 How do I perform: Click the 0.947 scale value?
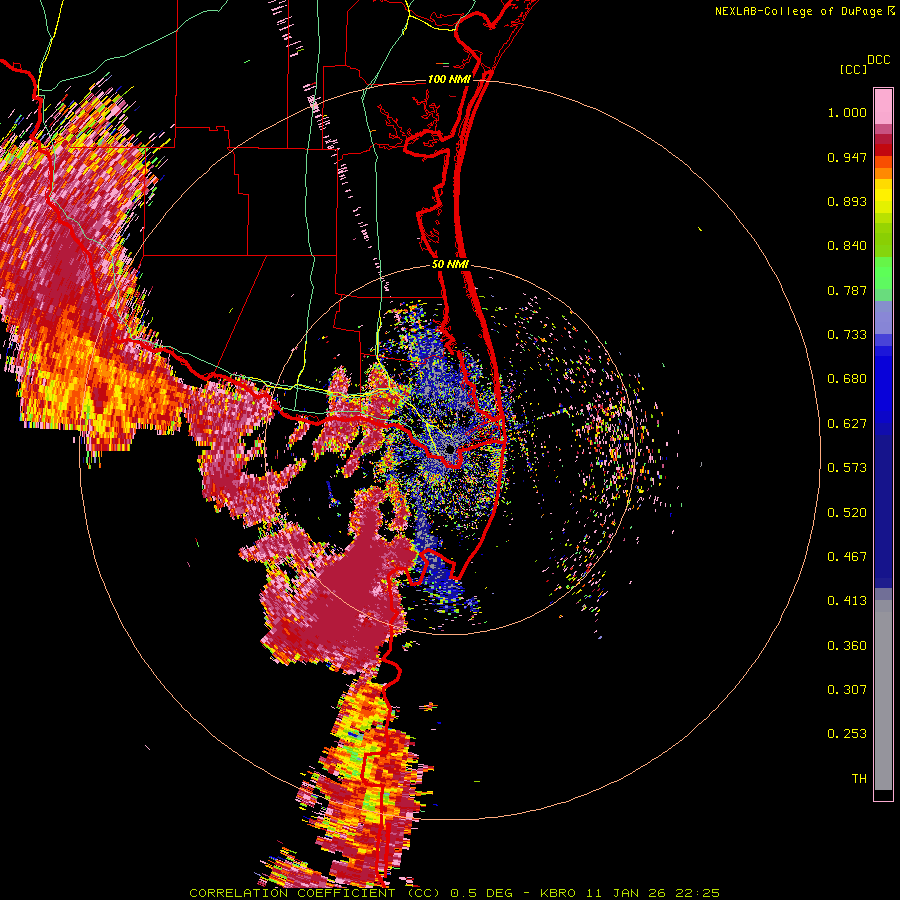tap(847, 157)
